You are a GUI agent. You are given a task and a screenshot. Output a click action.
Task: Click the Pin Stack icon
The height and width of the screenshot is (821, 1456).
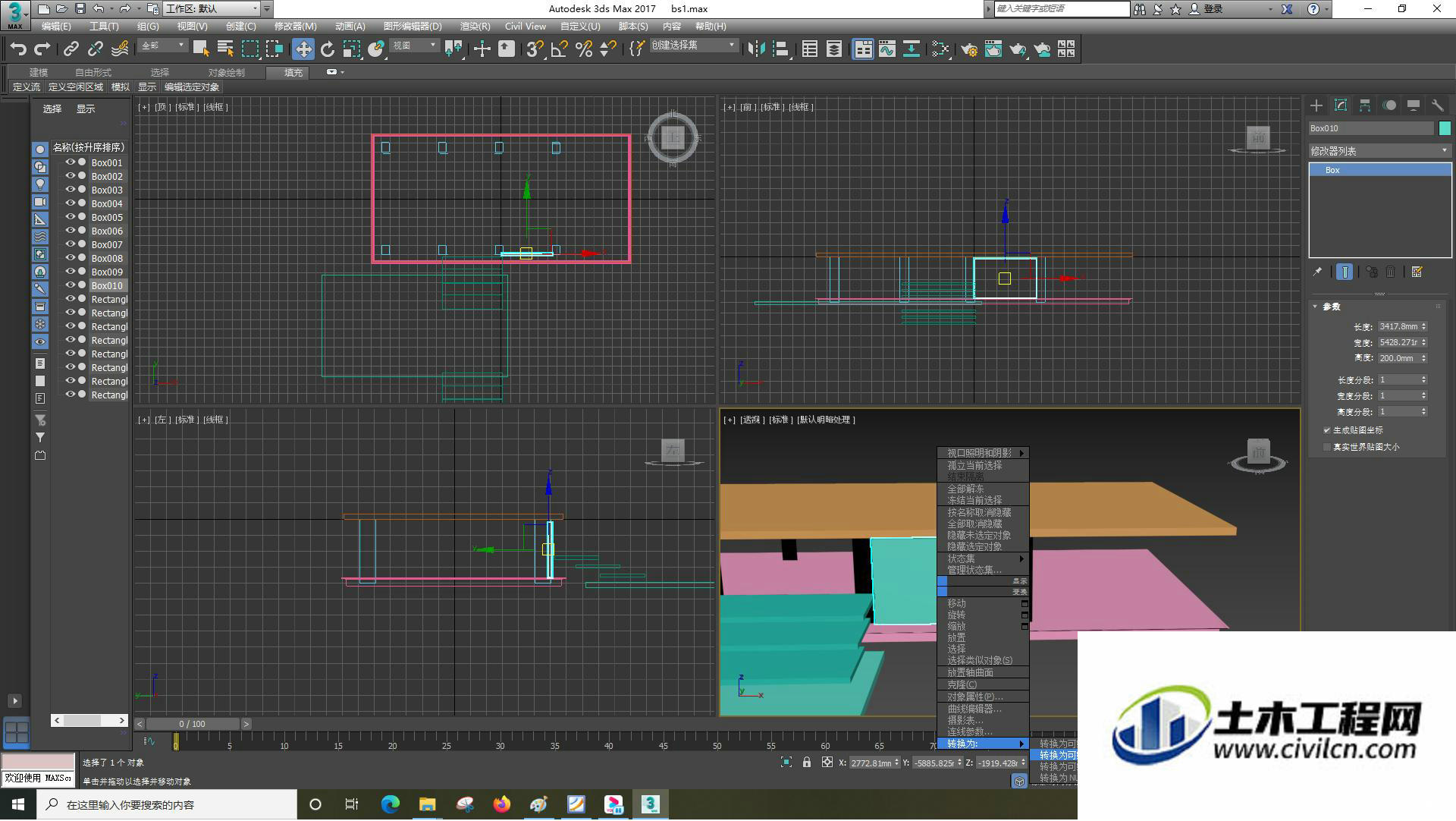[1317, 272]
